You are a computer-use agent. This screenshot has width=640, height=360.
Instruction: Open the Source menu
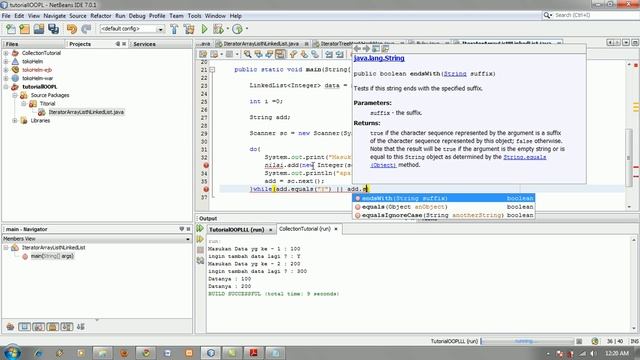[x=78, y=16]
